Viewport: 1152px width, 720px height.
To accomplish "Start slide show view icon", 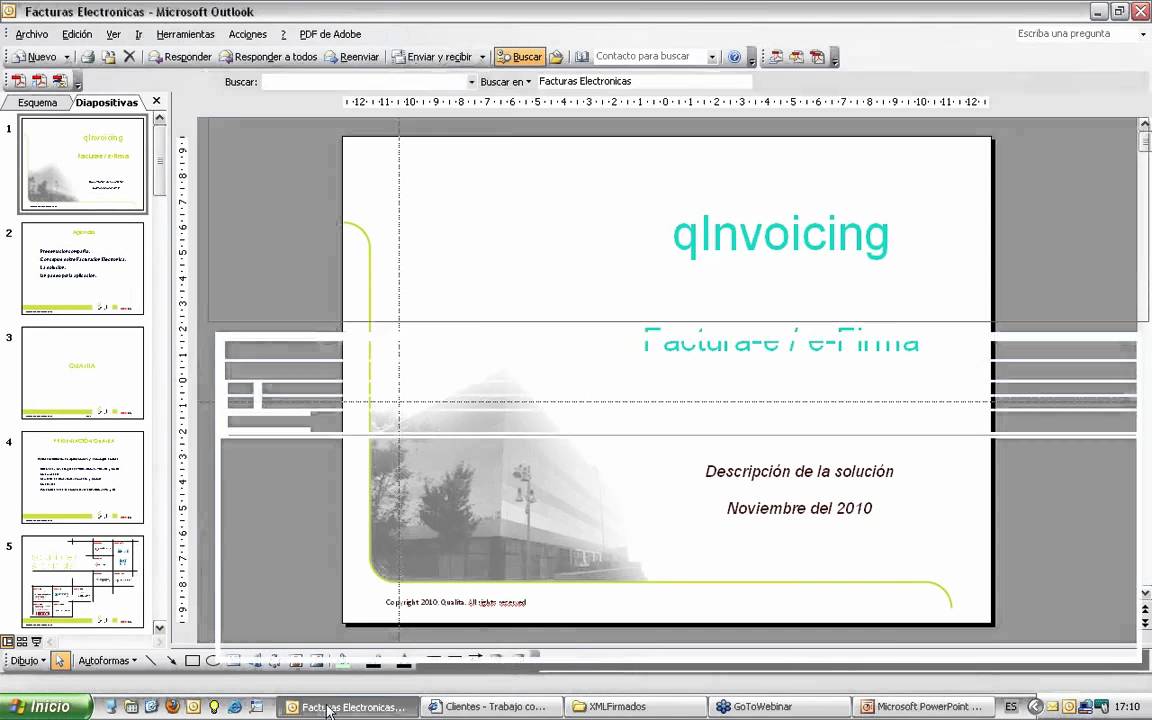I will coord(36,641).
